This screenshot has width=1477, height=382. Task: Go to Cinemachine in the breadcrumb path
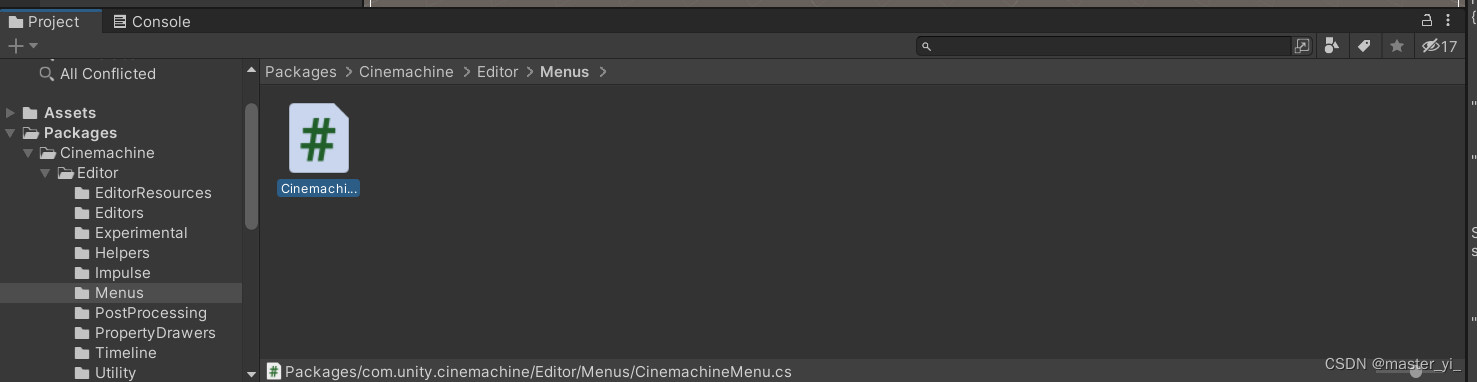(406, 72)
